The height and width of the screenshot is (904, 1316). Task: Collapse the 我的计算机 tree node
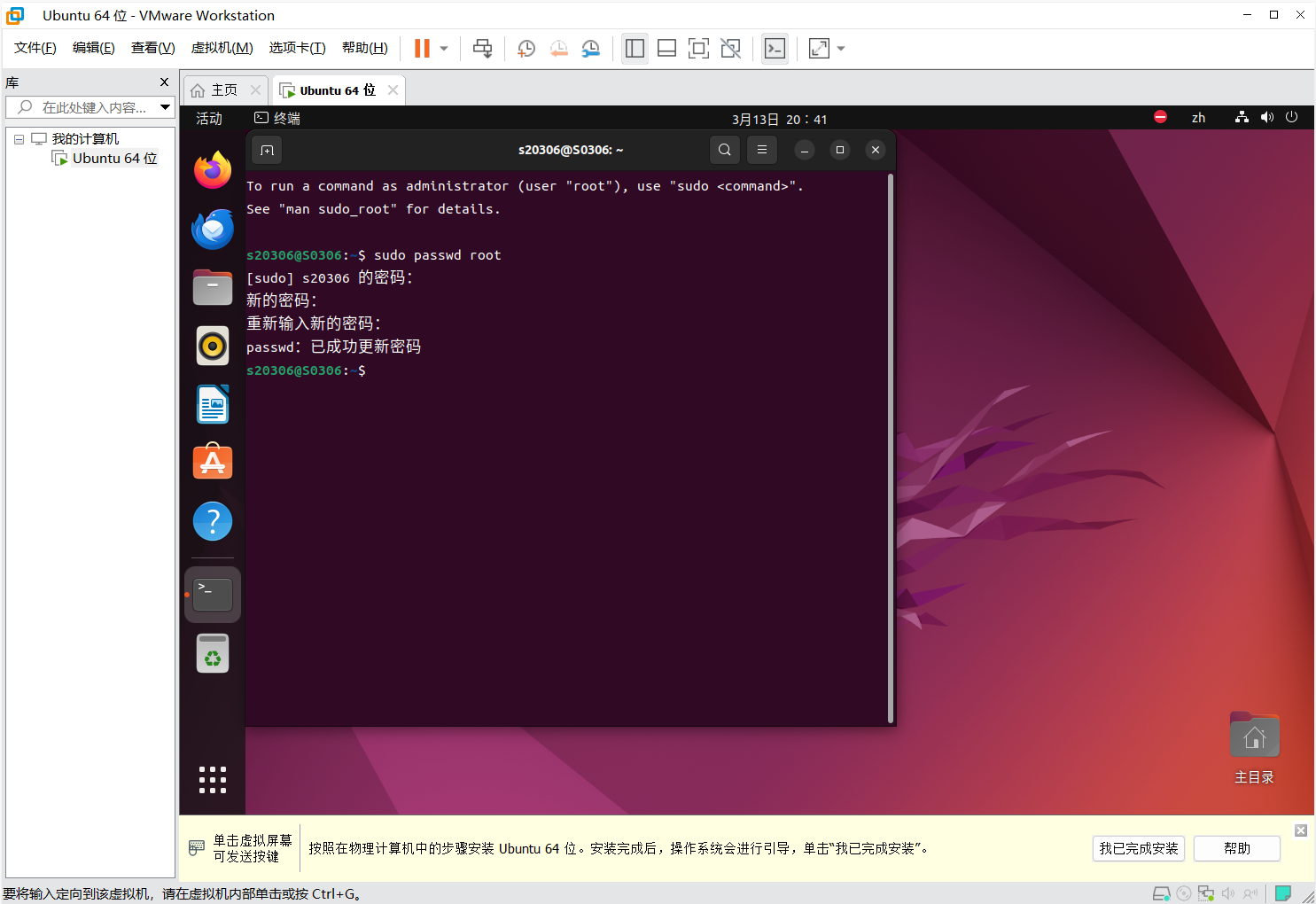click(x=19, y=139)
